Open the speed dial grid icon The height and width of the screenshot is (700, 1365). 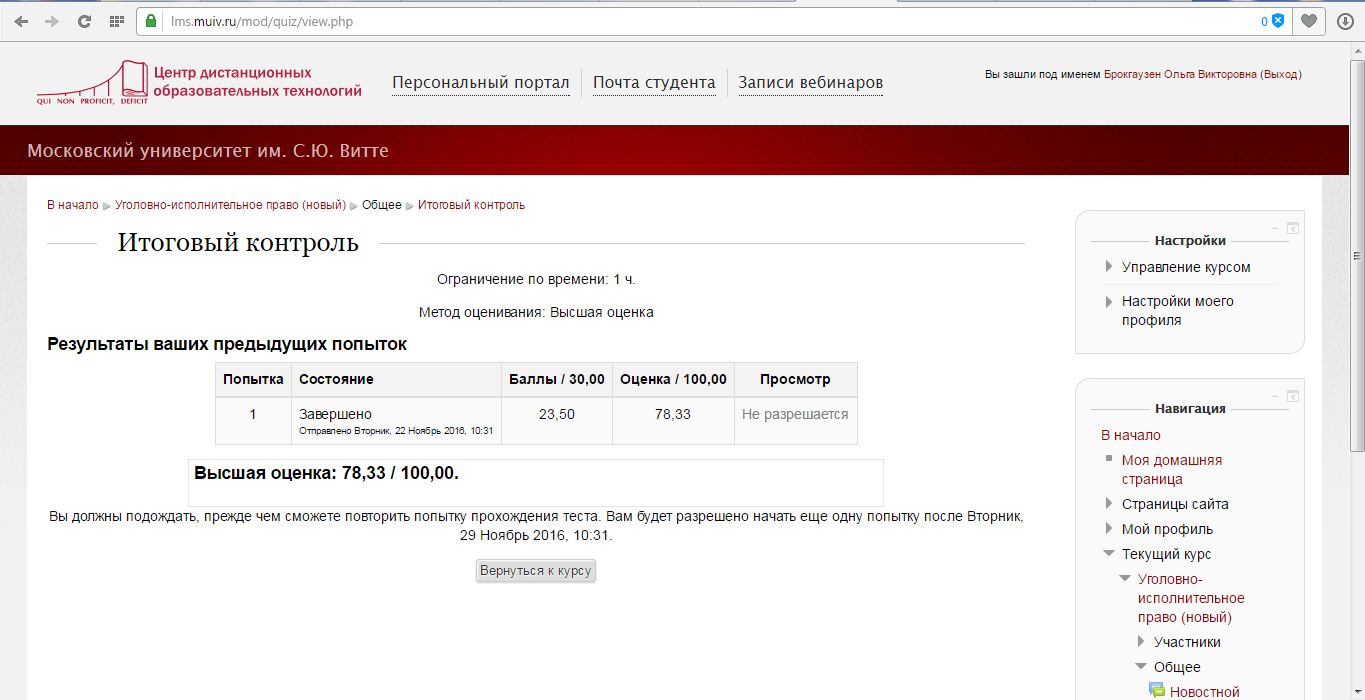coord(117,21)
